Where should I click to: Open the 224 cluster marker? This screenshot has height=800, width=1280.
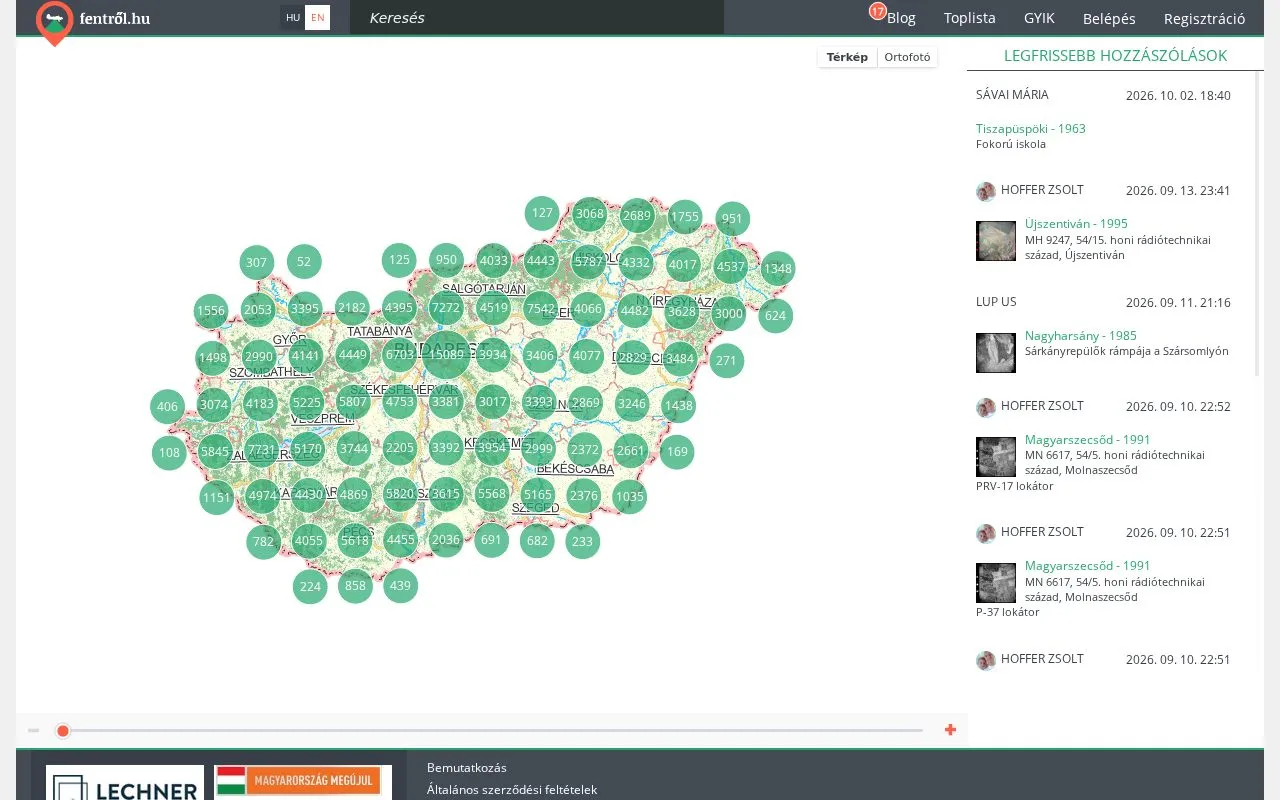[310, 586]
